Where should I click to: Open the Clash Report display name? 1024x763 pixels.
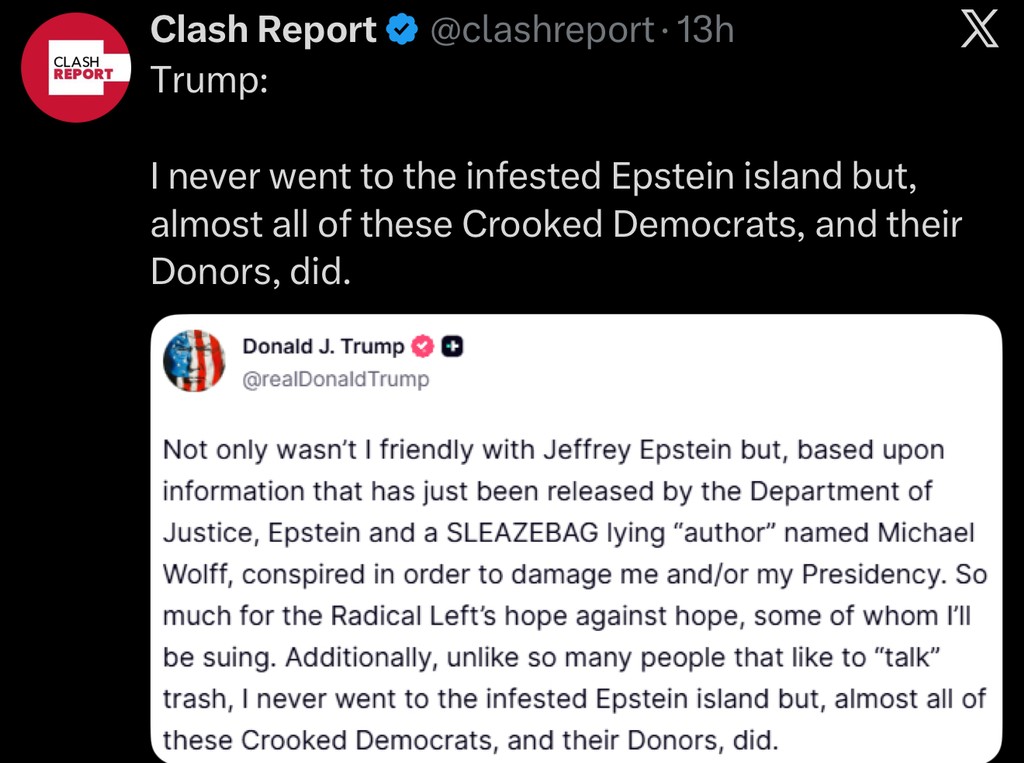pyautogui.click(x=263, y=32)
